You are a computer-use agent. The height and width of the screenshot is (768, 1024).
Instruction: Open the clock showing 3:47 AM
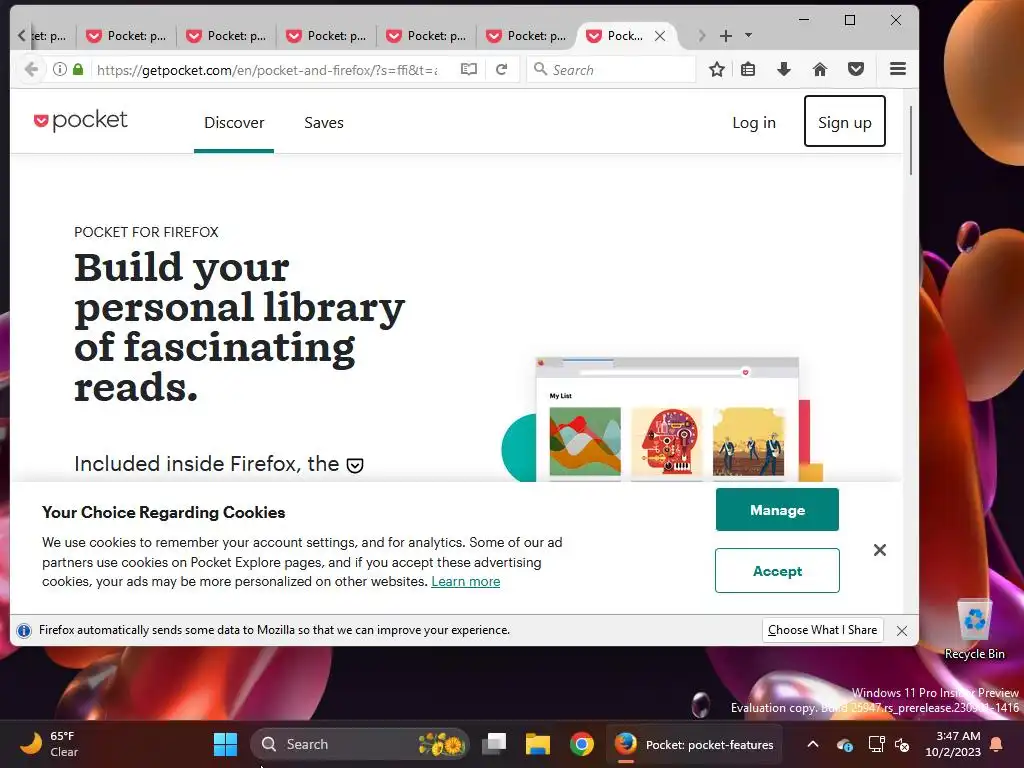(953, 744)
